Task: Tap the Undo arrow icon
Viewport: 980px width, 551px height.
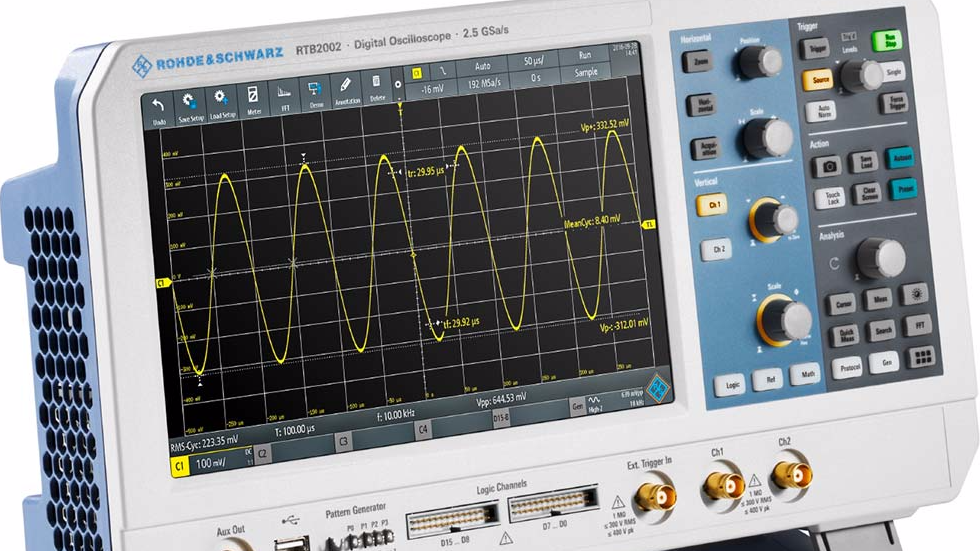Action: [x=158, y=105]
